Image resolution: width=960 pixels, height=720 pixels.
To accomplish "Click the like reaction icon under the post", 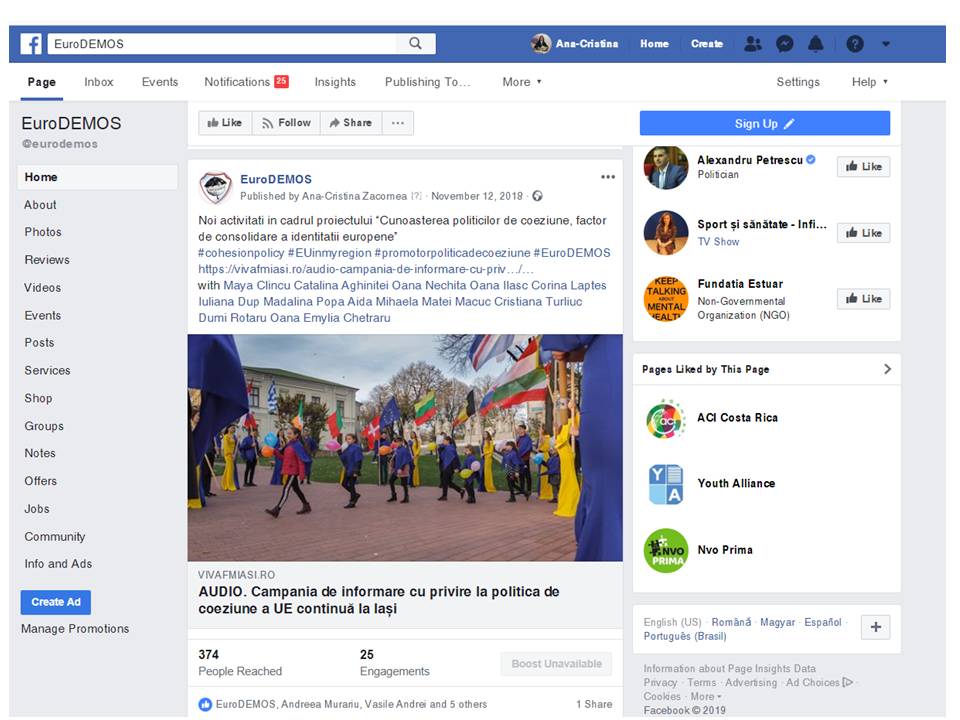I will tap(205, 704).
